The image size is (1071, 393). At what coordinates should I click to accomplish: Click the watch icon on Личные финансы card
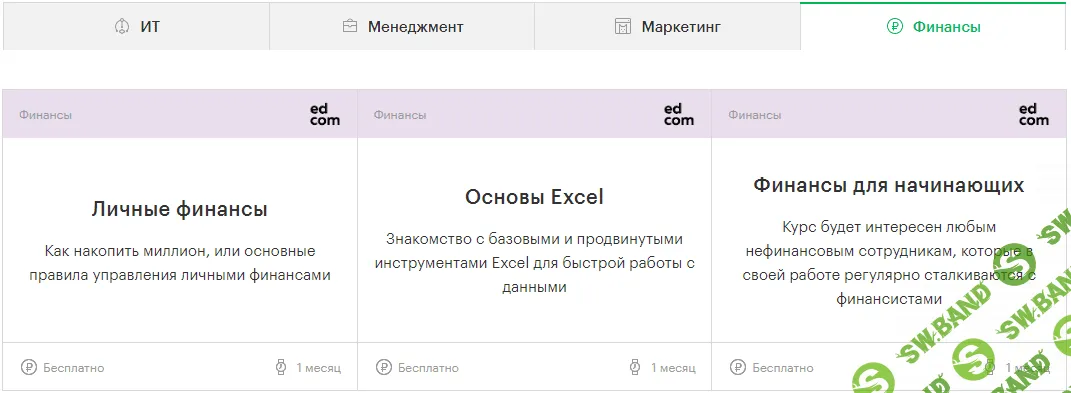(280, 368)
